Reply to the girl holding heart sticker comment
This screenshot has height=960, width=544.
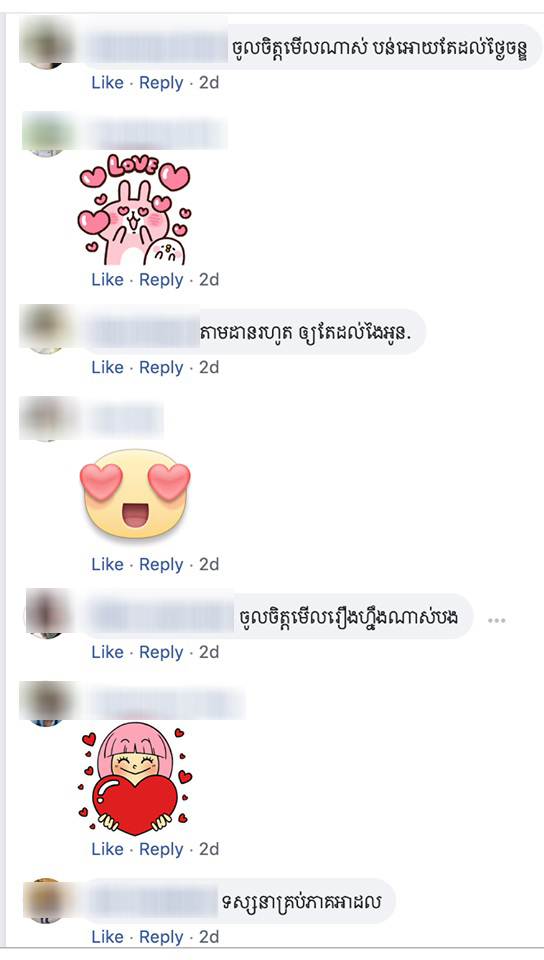point(161,849)
